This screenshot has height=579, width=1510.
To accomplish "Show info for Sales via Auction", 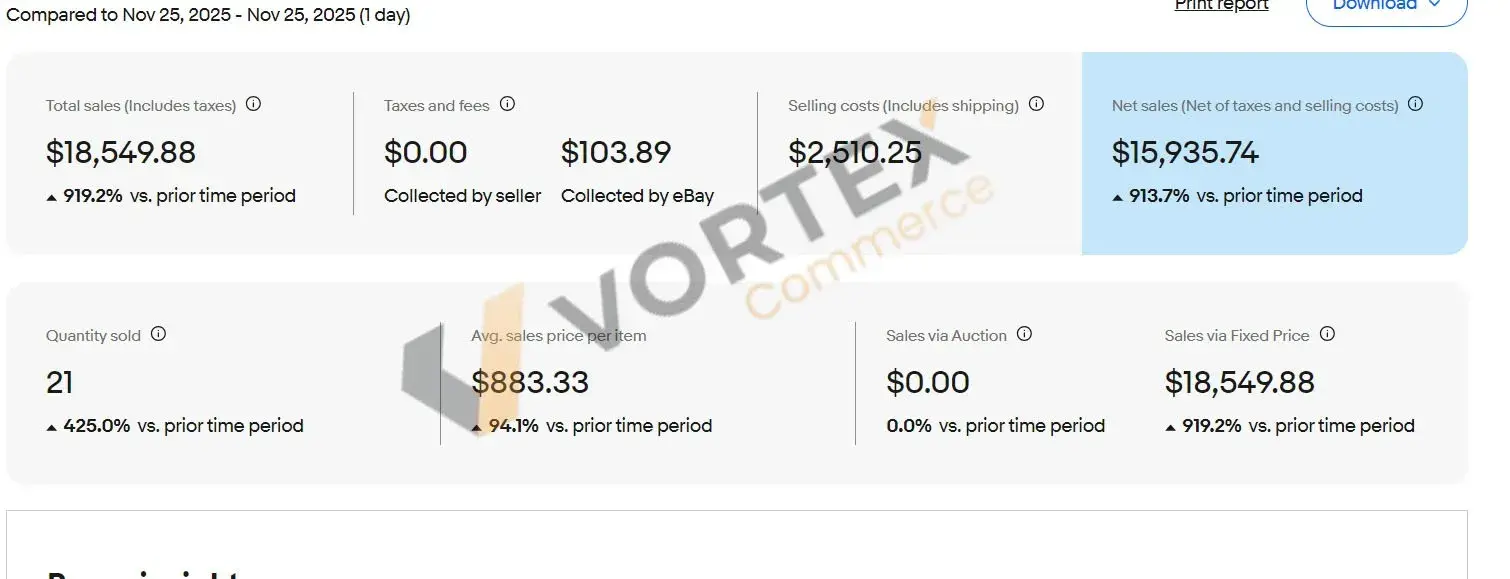I will pos(1024,334).
